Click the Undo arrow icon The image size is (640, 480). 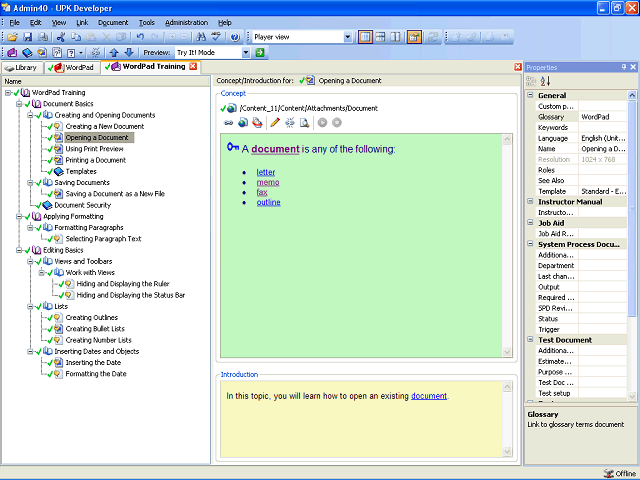(x=140, y=37)
